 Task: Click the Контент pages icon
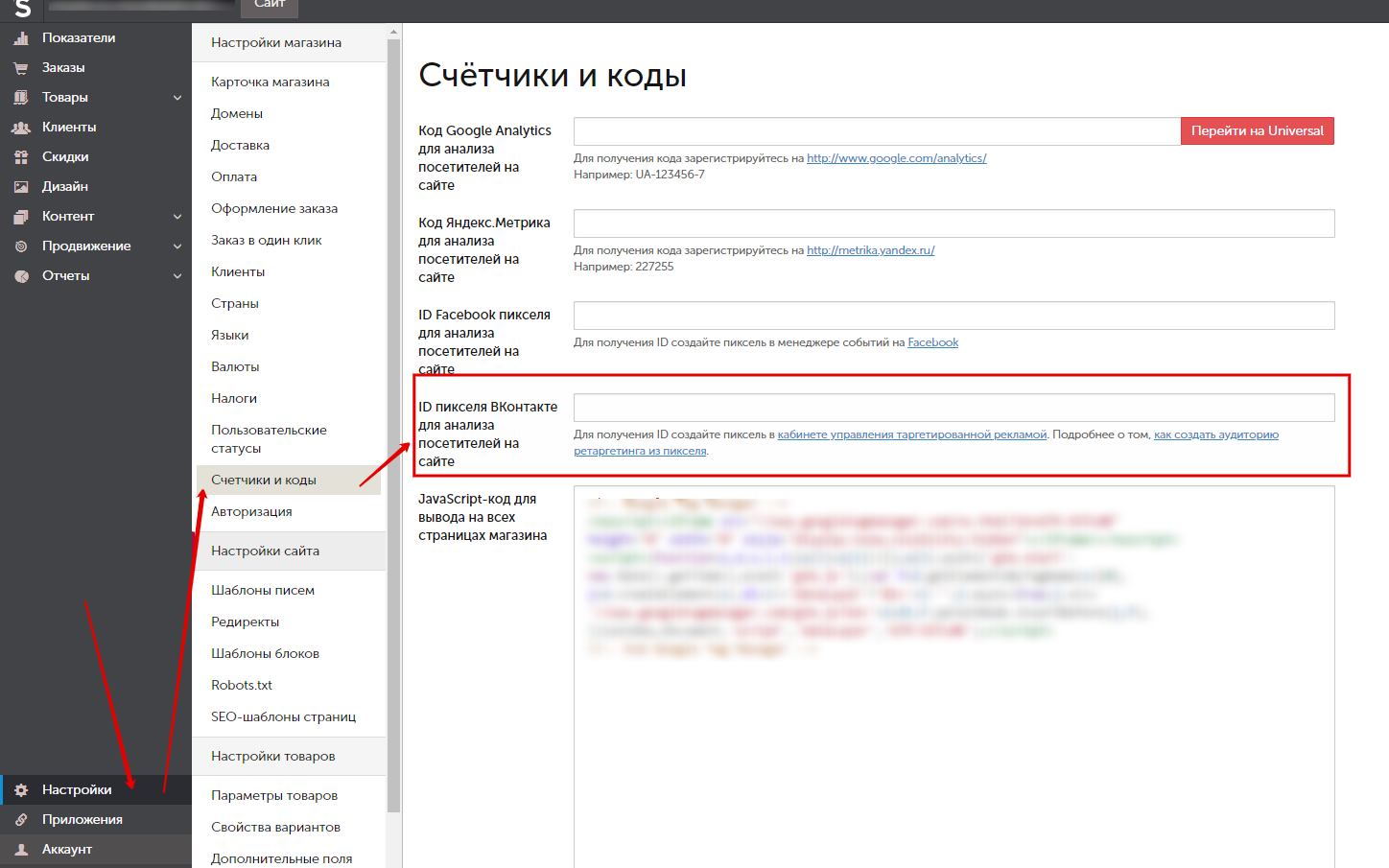click(x=21, y=217)
